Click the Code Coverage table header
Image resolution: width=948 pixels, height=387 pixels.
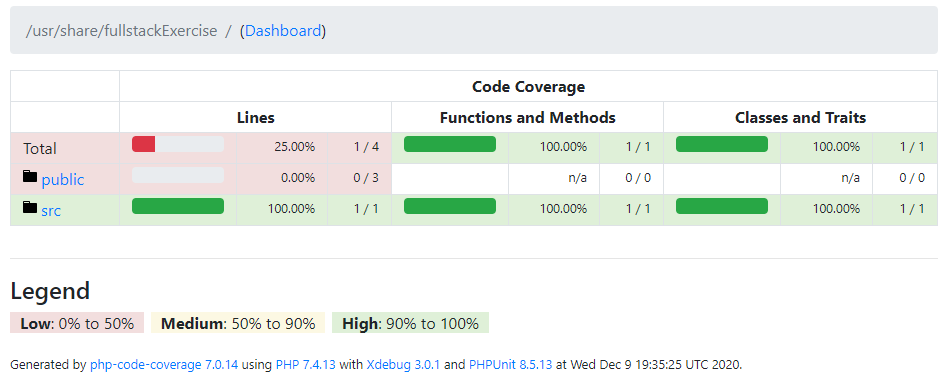tap(528, 86)
